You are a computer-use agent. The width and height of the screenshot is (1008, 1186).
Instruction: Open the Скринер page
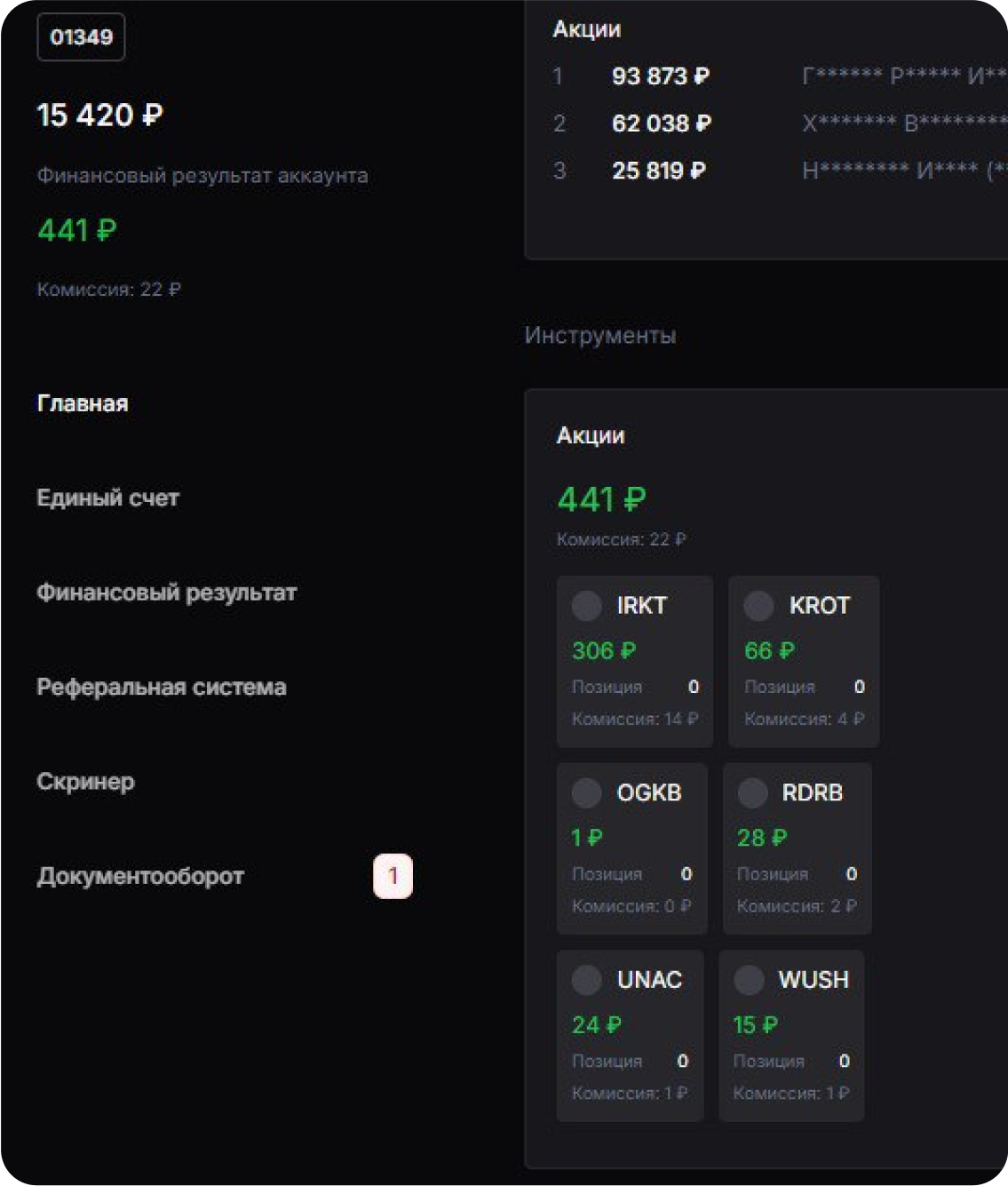85,782
